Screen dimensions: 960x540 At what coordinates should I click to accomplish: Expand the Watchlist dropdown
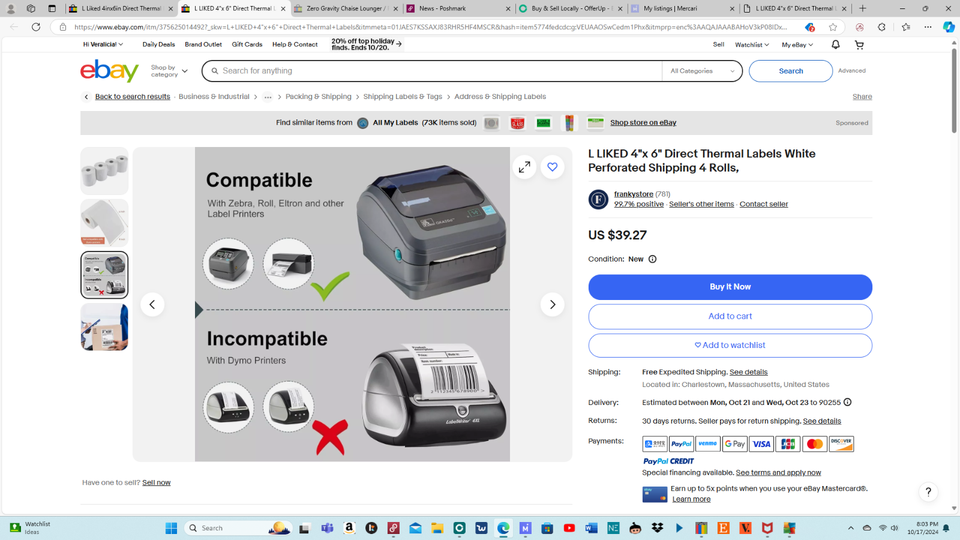752,45
